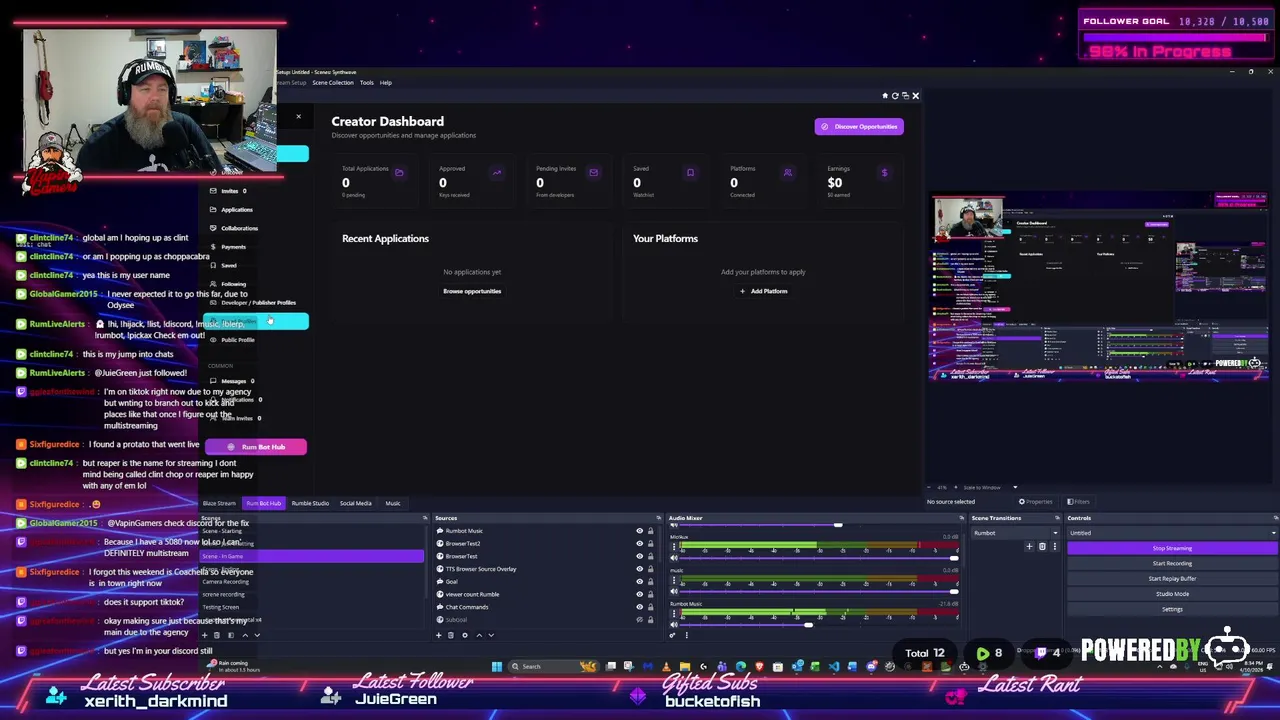Open the Rumbot scene transition dropdown
1280x720 pixels.
(1015, 533)
